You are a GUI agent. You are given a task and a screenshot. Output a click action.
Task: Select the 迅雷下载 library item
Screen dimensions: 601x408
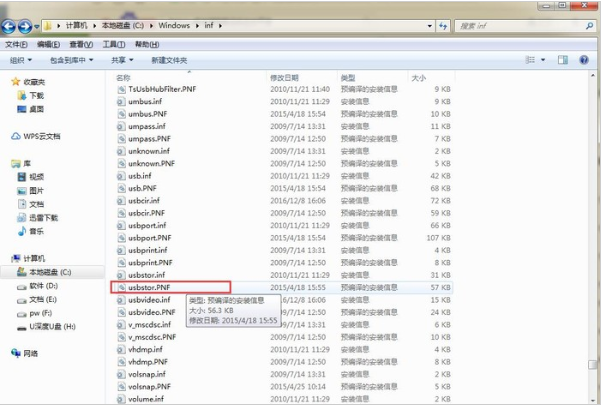(x=42, y=217)
